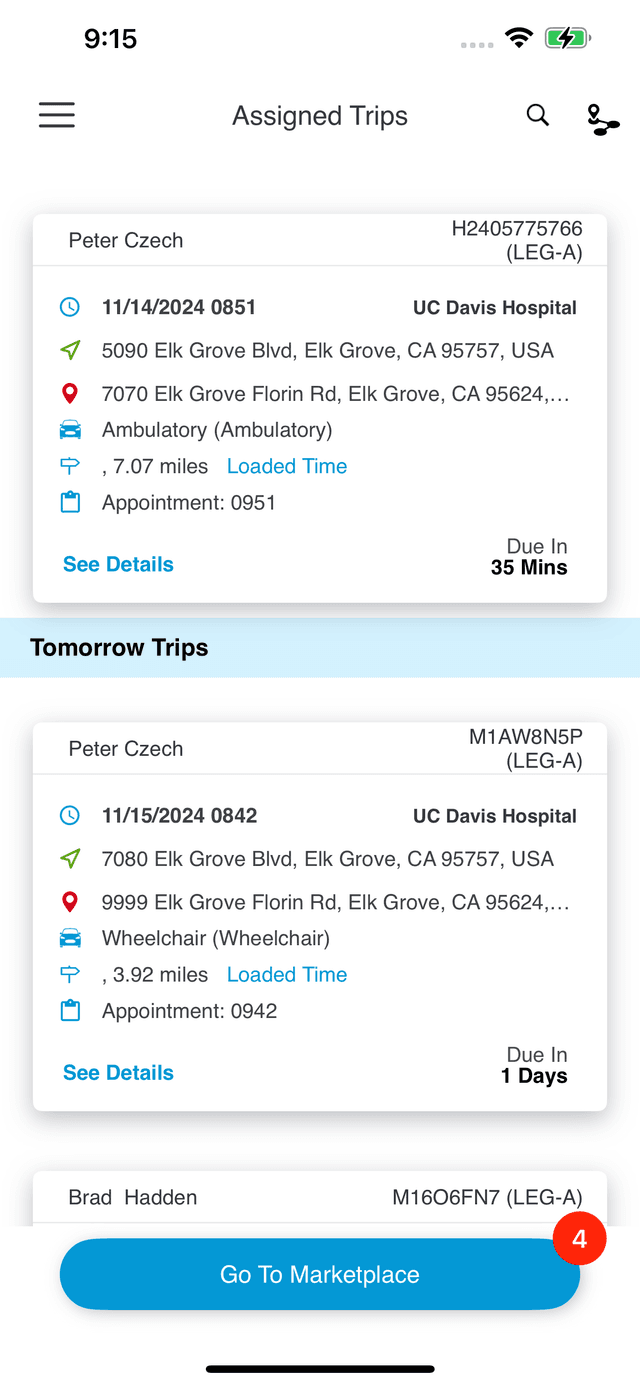Select the red drop-off pin on the first trip

[x=70, y=393]
